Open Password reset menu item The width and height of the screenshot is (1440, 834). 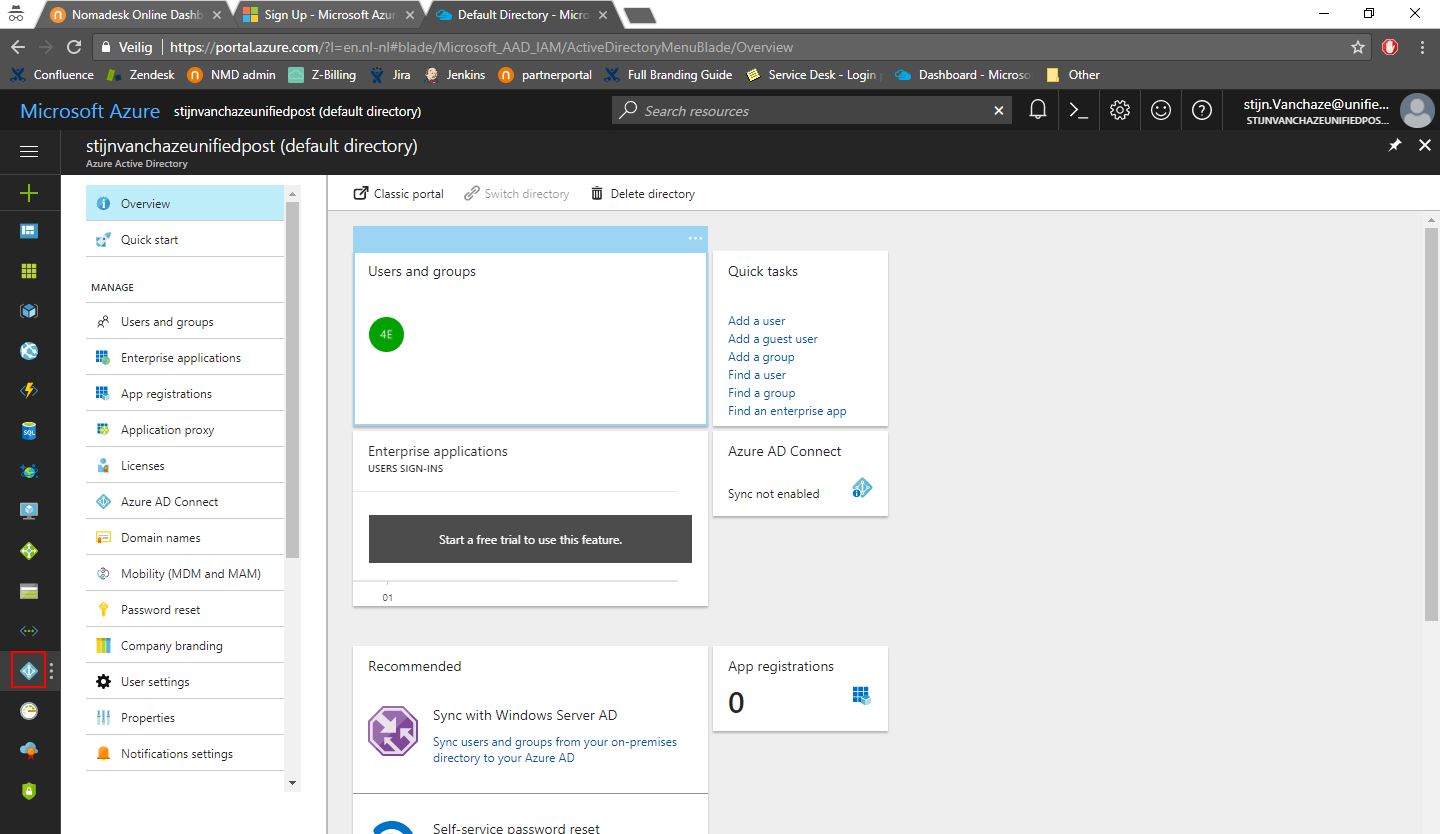point(185,609)
